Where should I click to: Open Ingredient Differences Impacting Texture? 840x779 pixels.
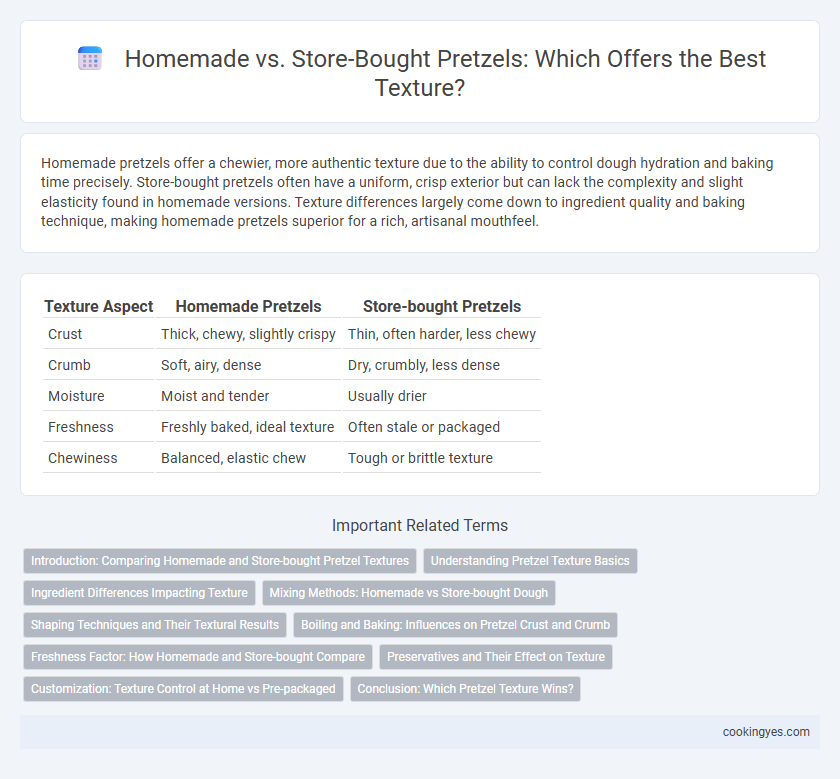point(139,593)
